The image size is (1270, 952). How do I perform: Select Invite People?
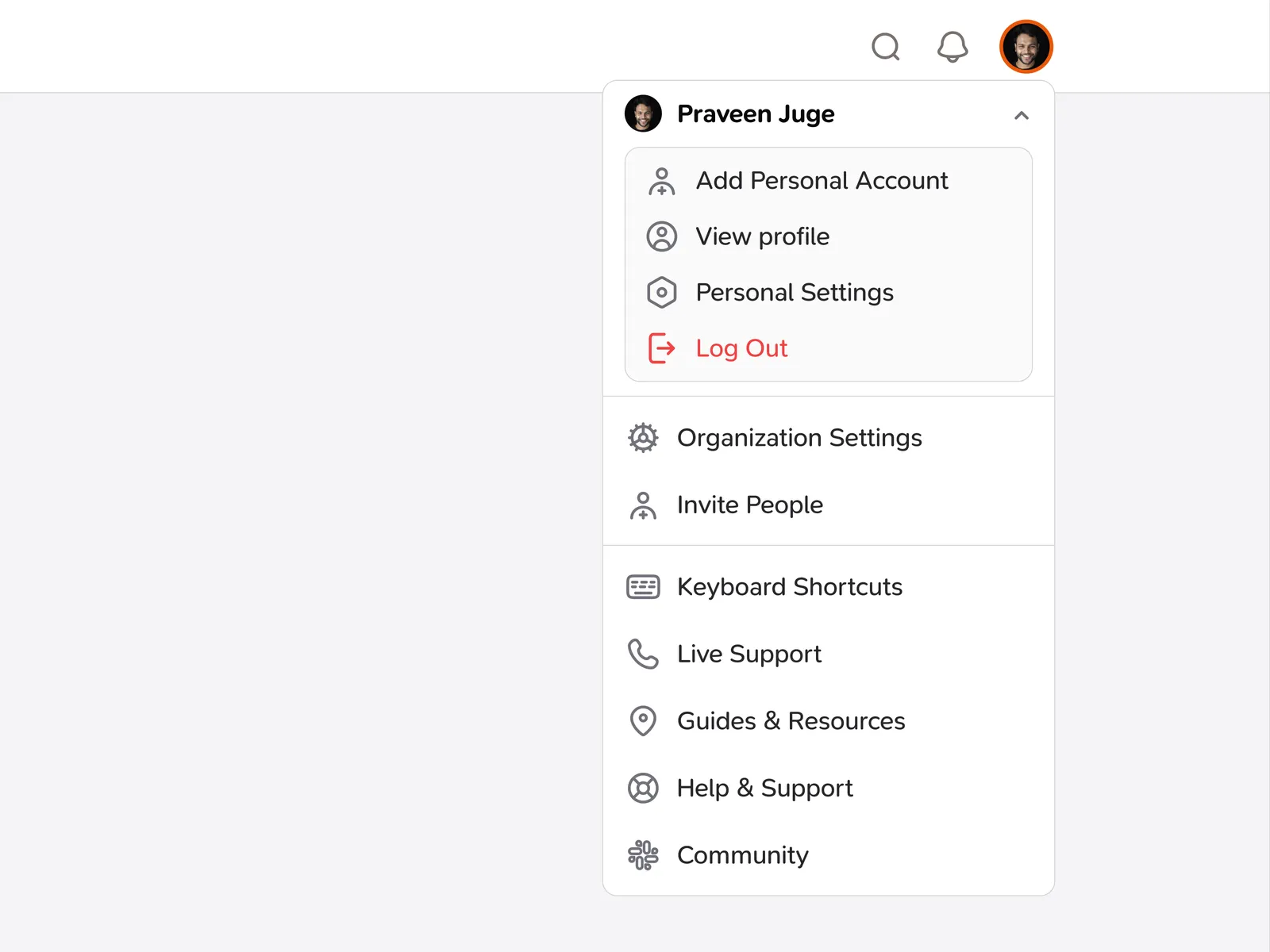(x=749, y=505)
